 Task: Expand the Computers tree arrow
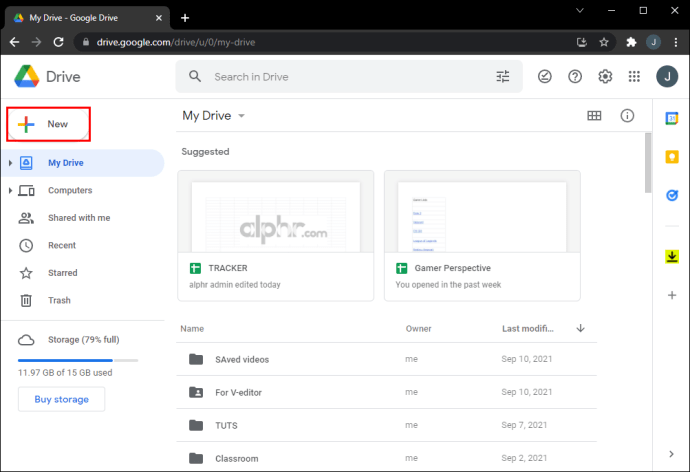click(x=10, y=190)
